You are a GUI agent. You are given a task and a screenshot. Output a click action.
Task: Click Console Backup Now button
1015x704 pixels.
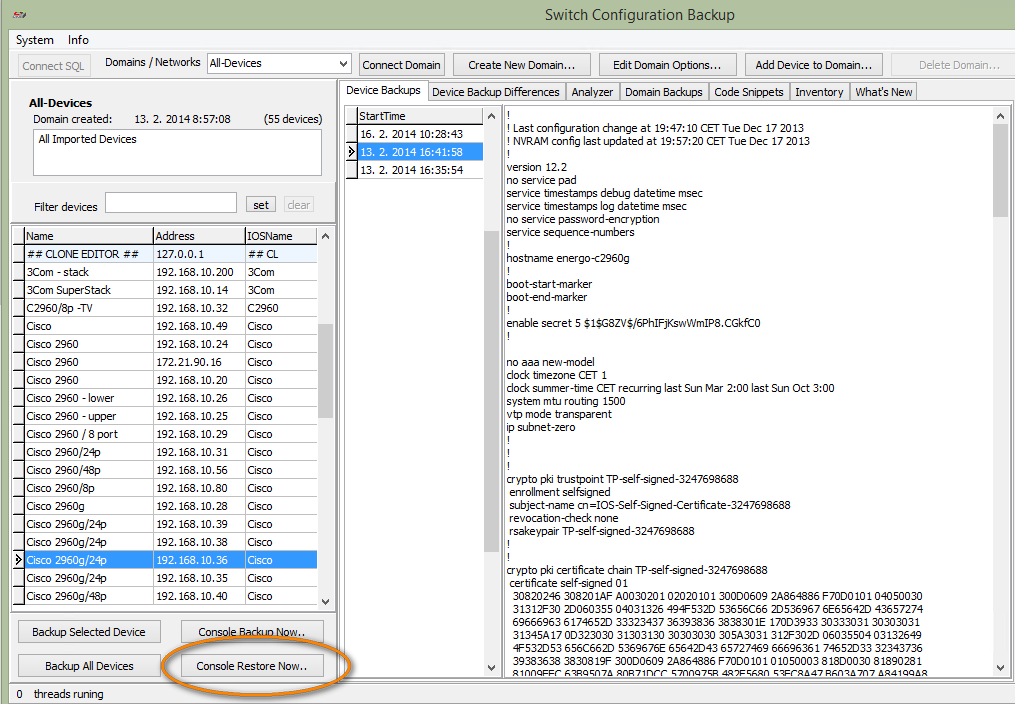pos(252,632)
